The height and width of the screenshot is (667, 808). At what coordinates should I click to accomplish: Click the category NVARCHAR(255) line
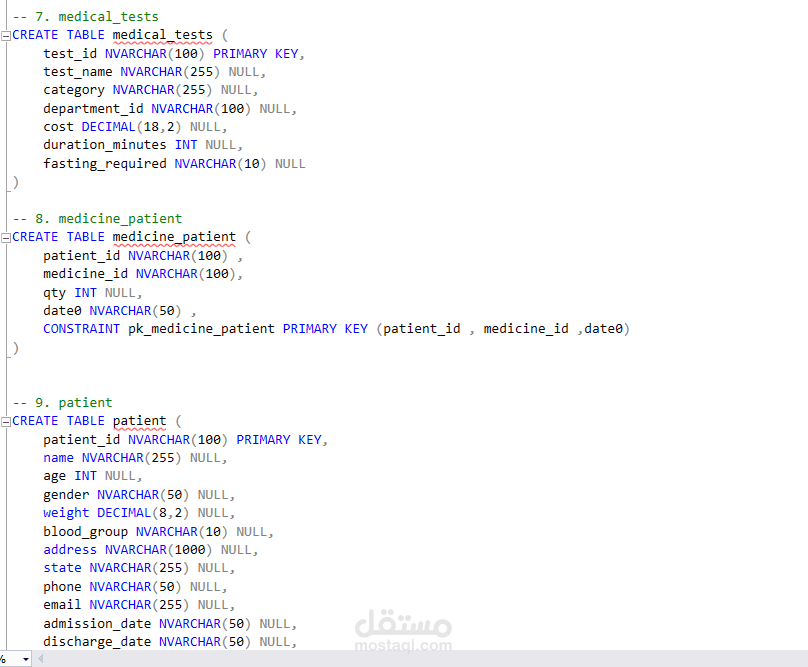click(x=150, y=90)
